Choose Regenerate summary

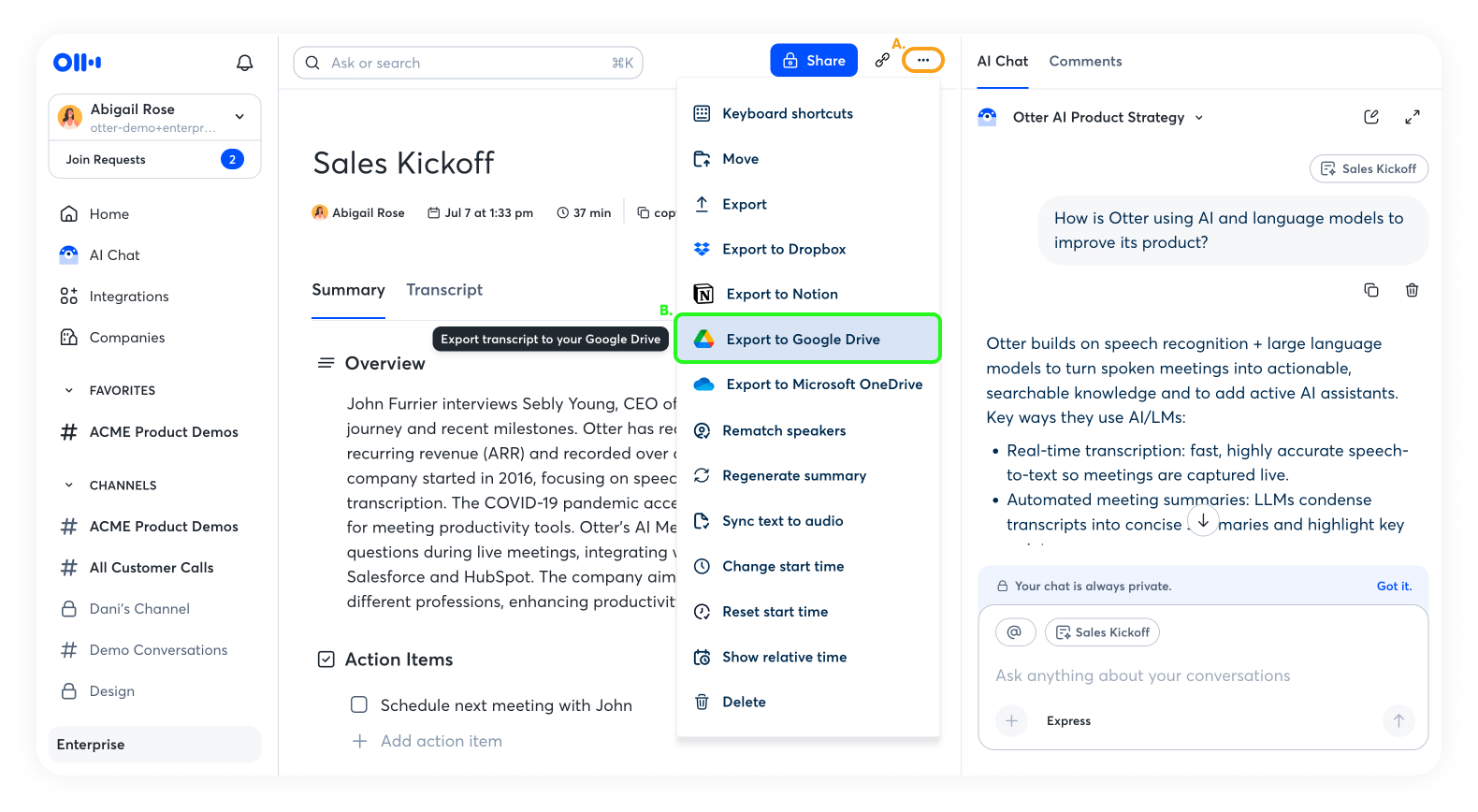[x=808, y=475]
